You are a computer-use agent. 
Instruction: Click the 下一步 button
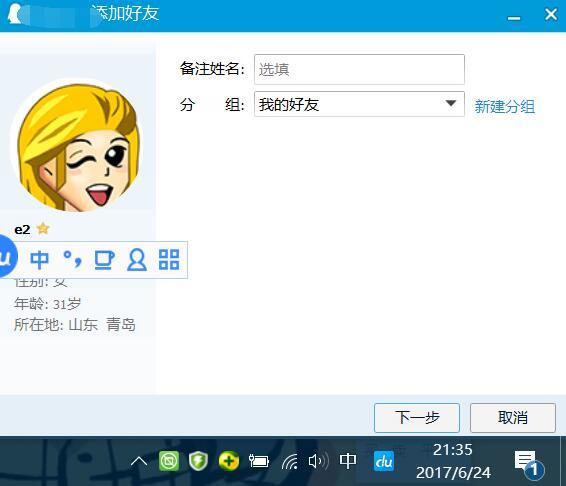[x=417, y=418]
